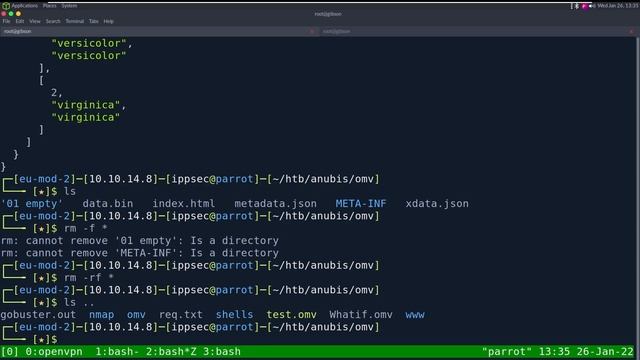Click the 'ls ..' command text
The image size is (640, 360).
click(x=79, y=302)
